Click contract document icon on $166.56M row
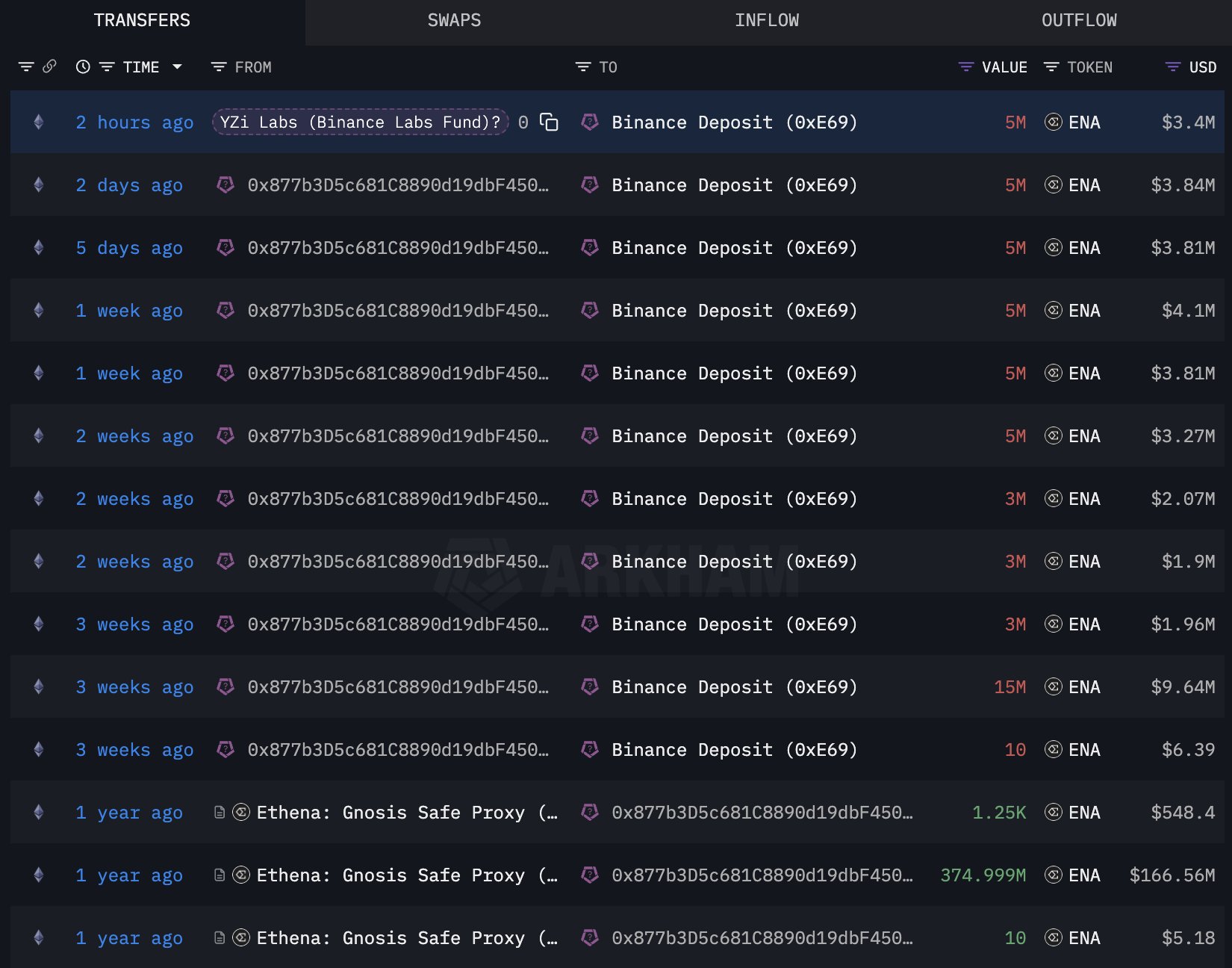The image size is (1232, 968). (x=220, y=875)
